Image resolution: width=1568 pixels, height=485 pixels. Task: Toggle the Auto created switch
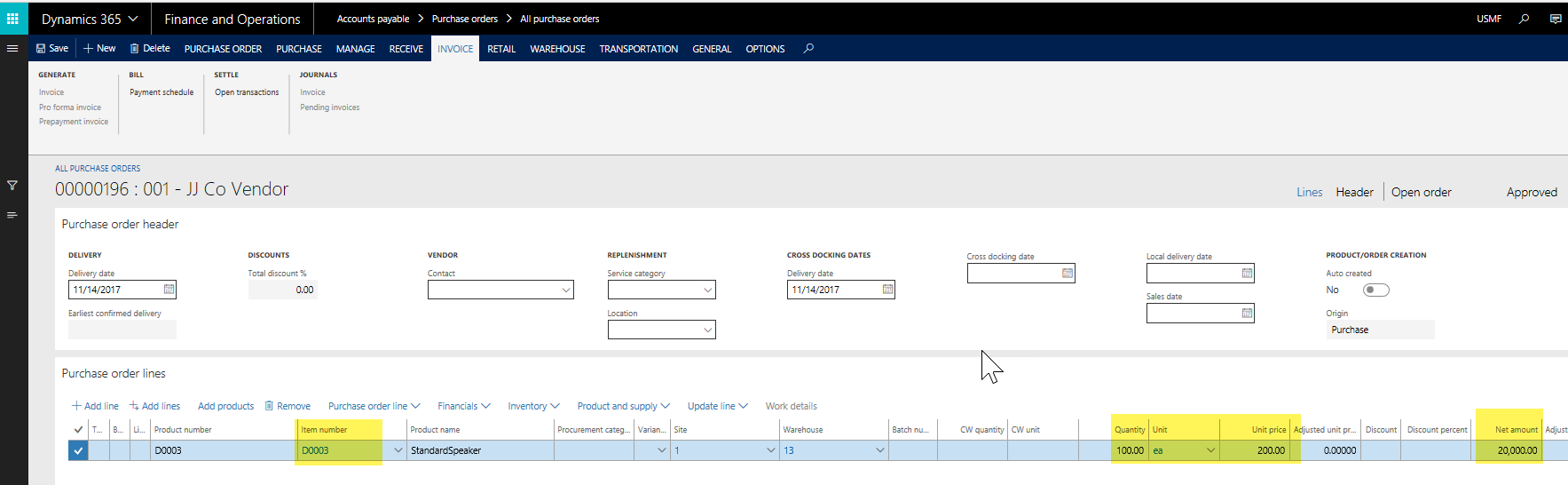pos(1375,290)
